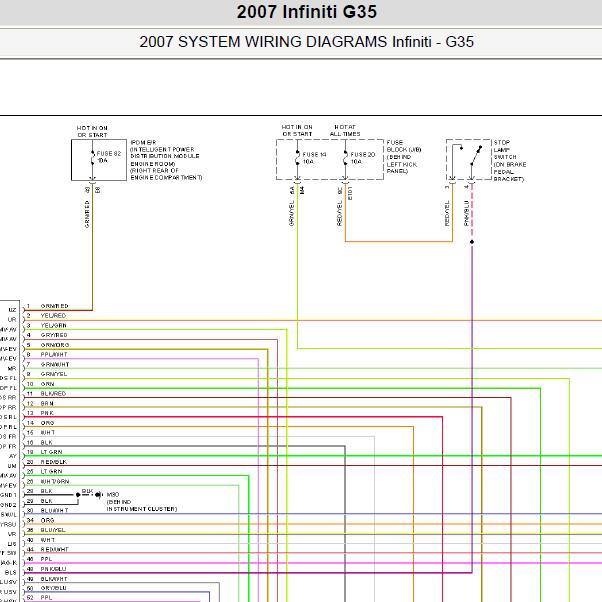
Task: Select pin 14 ORG wire label
Action: (x=47, y=423)
